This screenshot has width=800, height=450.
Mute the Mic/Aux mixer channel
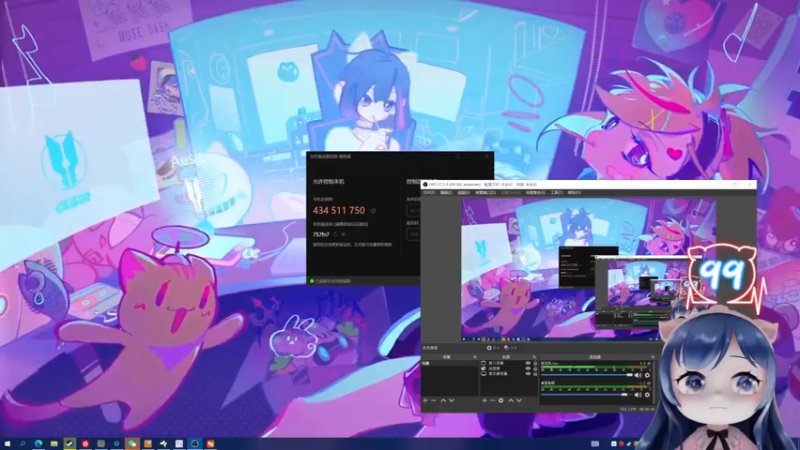(x=638, y=375)
